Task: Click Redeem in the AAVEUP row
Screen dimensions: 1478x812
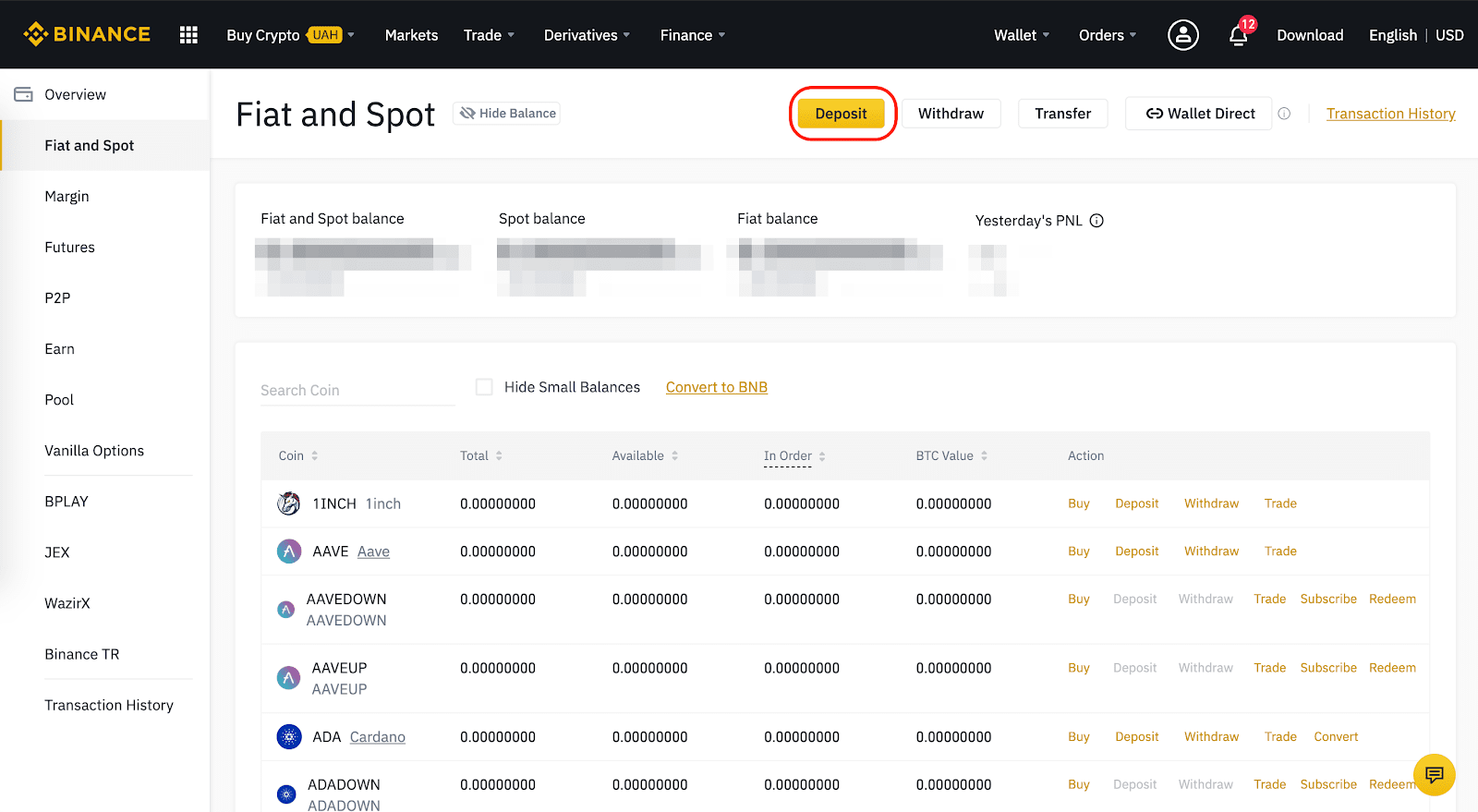Action: point(1392,668)
